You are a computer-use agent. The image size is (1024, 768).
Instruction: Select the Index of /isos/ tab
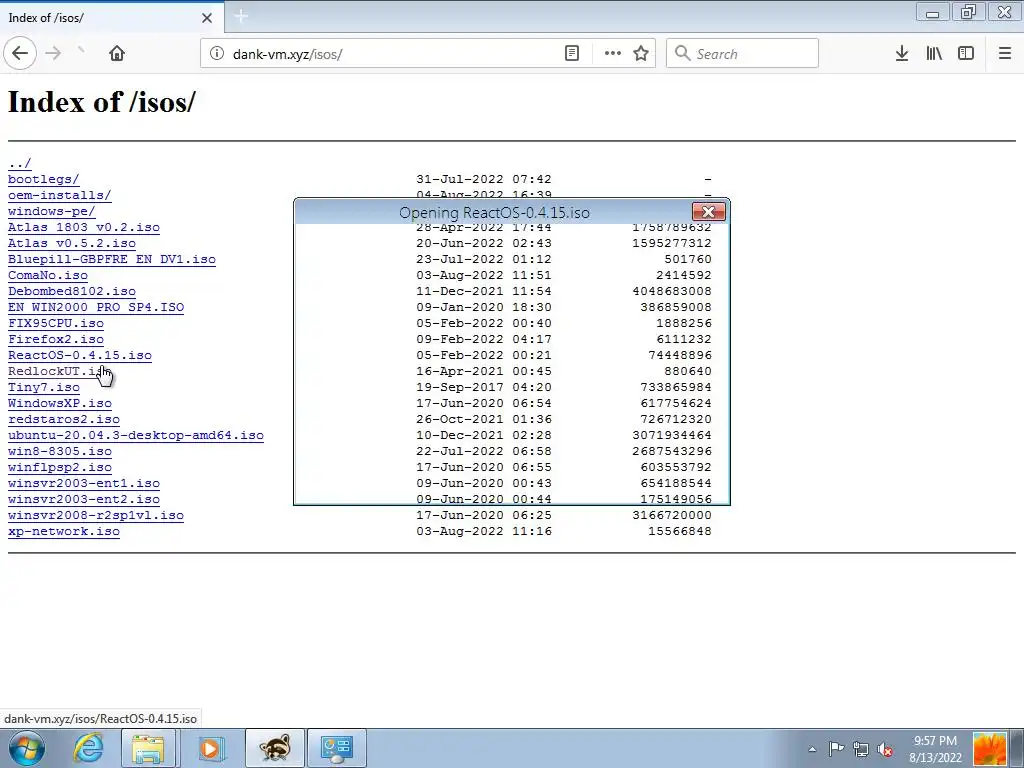click(x=111, y=18)
